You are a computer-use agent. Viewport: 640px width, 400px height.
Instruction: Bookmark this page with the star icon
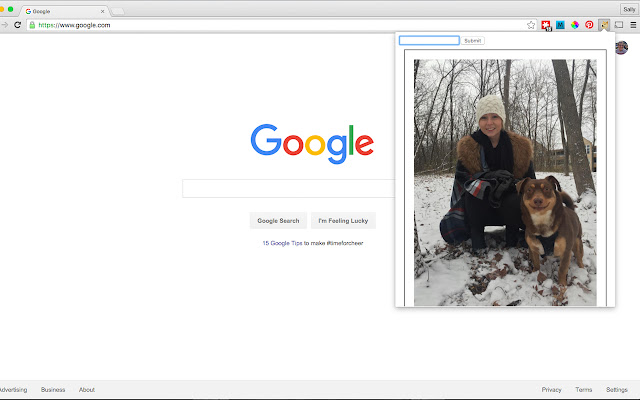click(x=531, y=25)
